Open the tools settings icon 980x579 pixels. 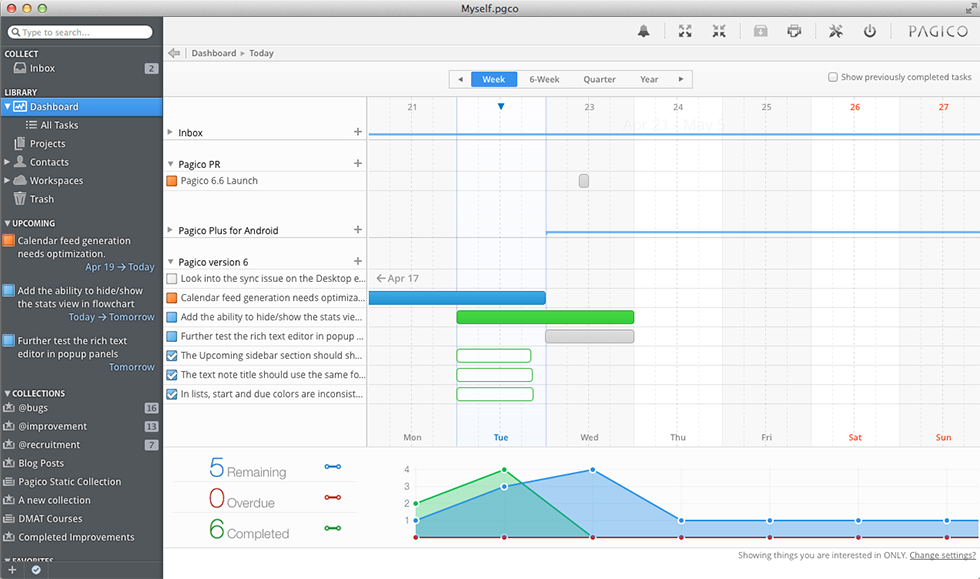[836, 31]
